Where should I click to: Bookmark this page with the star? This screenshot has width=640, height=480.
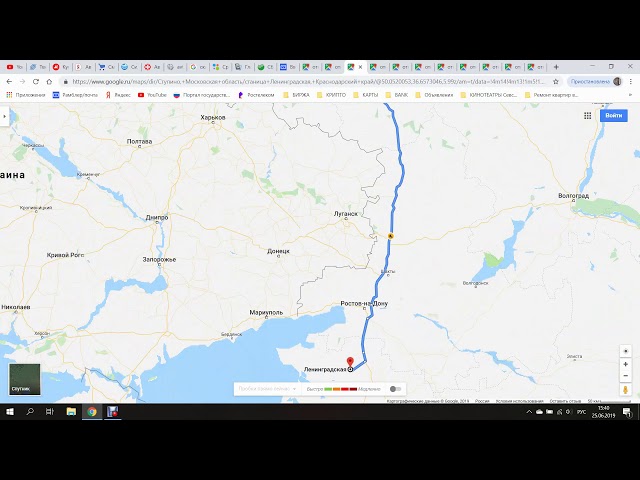click(556, 82)
